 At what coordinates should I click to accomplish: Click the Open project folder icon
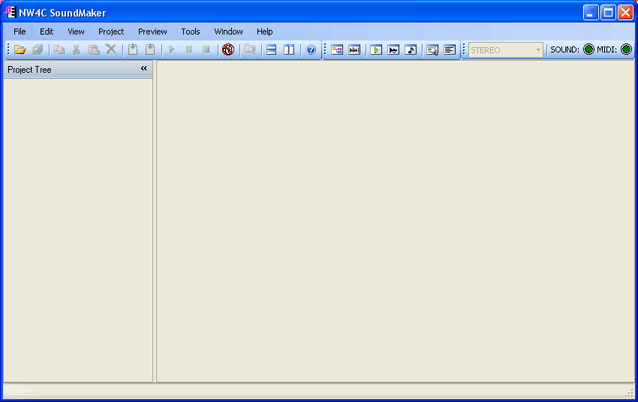point(21,50)
